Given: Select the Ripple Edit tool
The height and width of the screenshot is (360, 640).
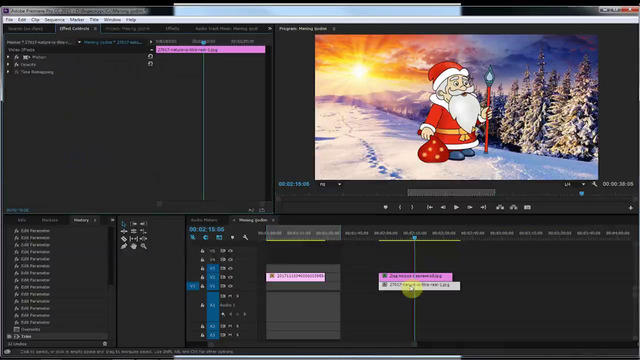Looking at the screenshot, I should click(x=124, y=231).
